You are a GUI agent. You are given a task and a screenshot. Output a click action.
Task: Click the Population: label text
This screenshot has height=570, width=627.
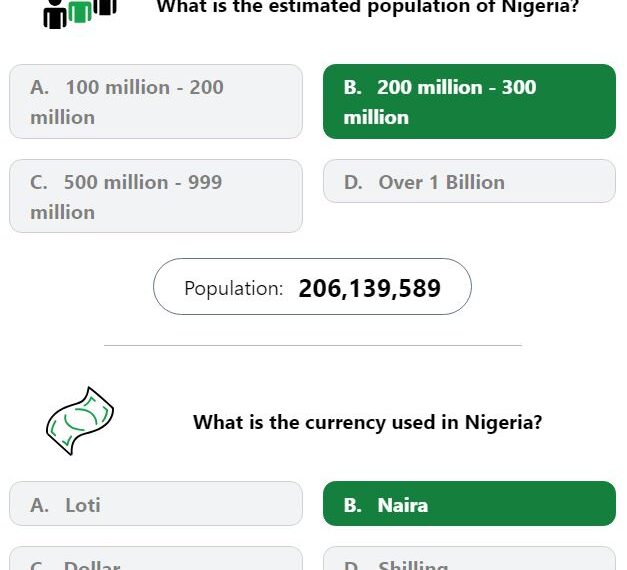pyautogui.click(x=234, y=288)
